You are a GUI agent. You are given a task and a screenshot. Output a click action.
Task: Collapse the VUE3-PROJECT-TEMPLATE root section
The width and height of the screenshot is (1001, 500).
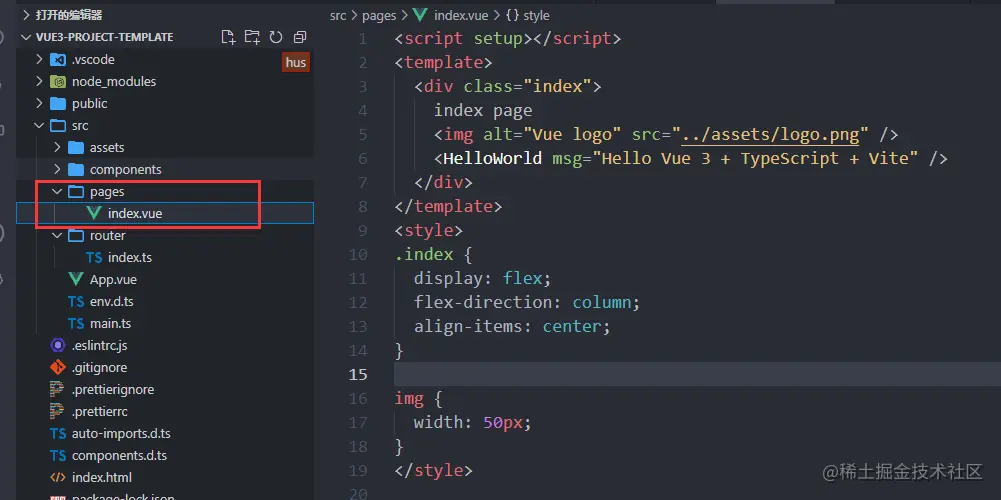(x=26, y=37)
